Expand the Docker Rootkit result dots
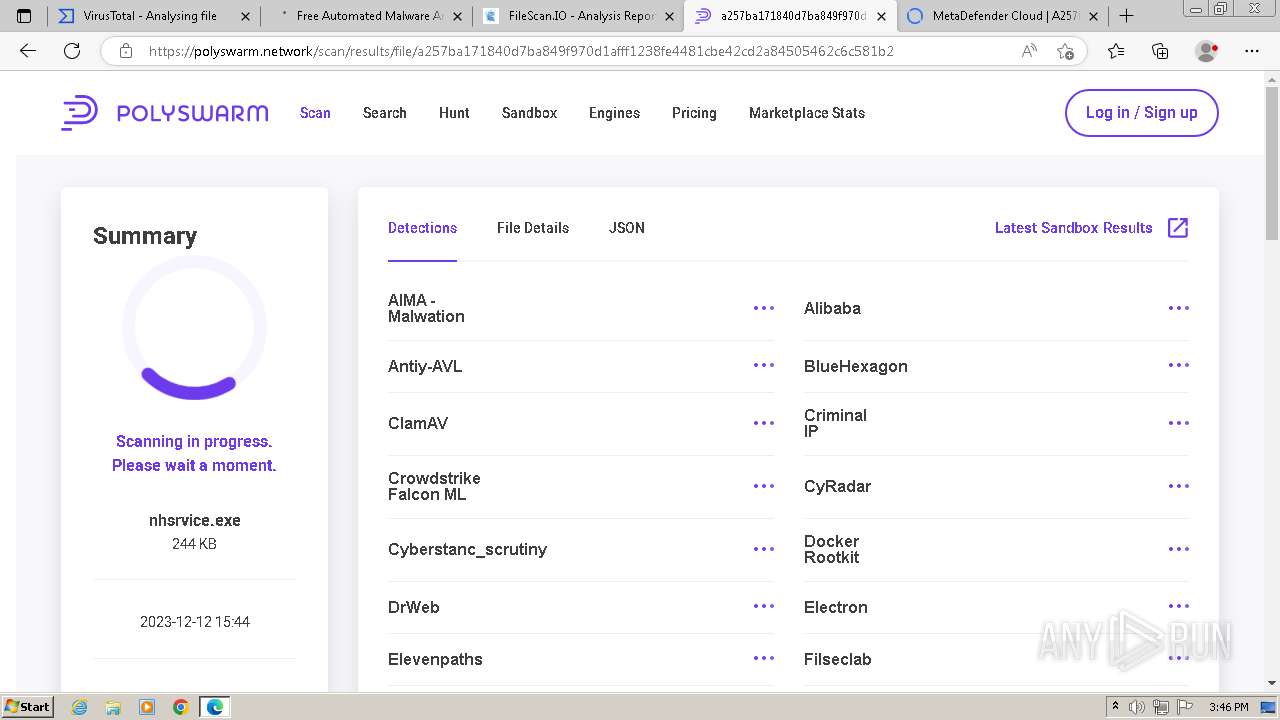 (1179, 549)
